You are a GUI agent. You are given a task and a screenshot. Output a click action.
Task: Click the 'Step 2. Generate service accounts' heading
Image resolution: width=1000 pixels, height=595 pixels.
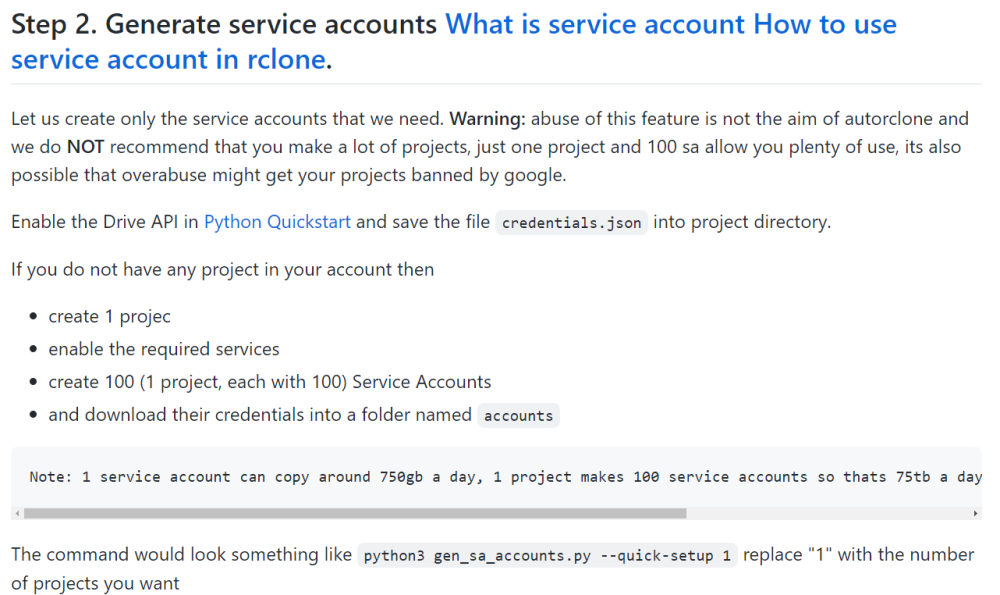click(x=224, y=24)
